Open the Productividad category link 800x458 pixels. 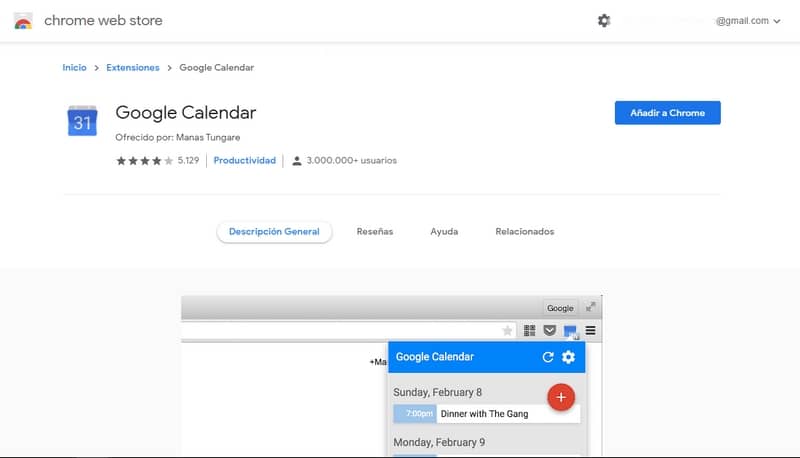(244, 160)
